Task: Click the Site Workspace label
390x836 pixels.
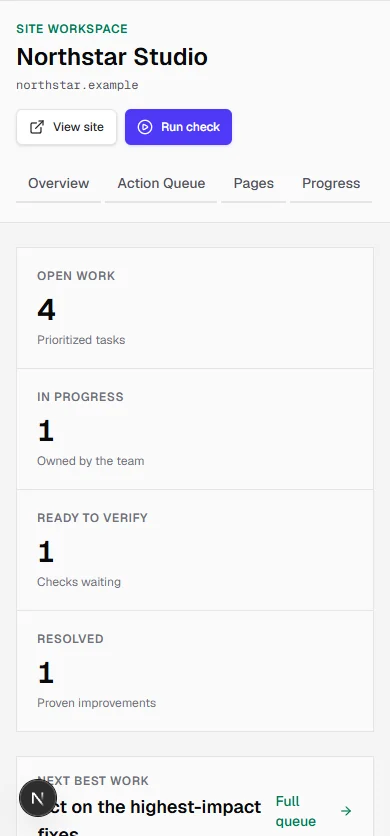Action: (x=72, y=29)
